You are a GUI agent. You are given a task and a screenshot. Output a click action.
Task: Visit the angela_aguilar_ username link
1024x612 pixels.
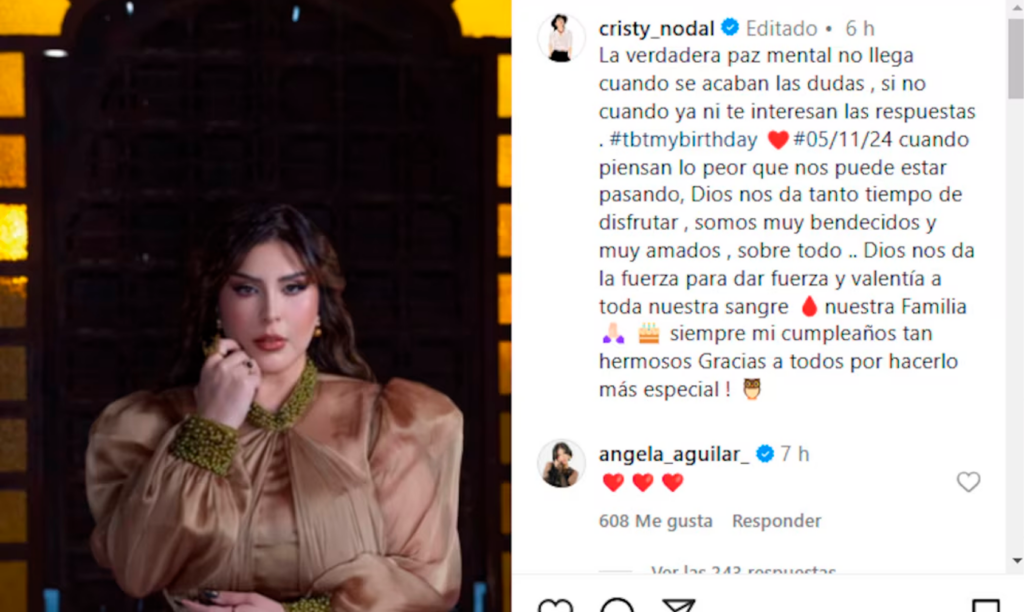(674, 454)
